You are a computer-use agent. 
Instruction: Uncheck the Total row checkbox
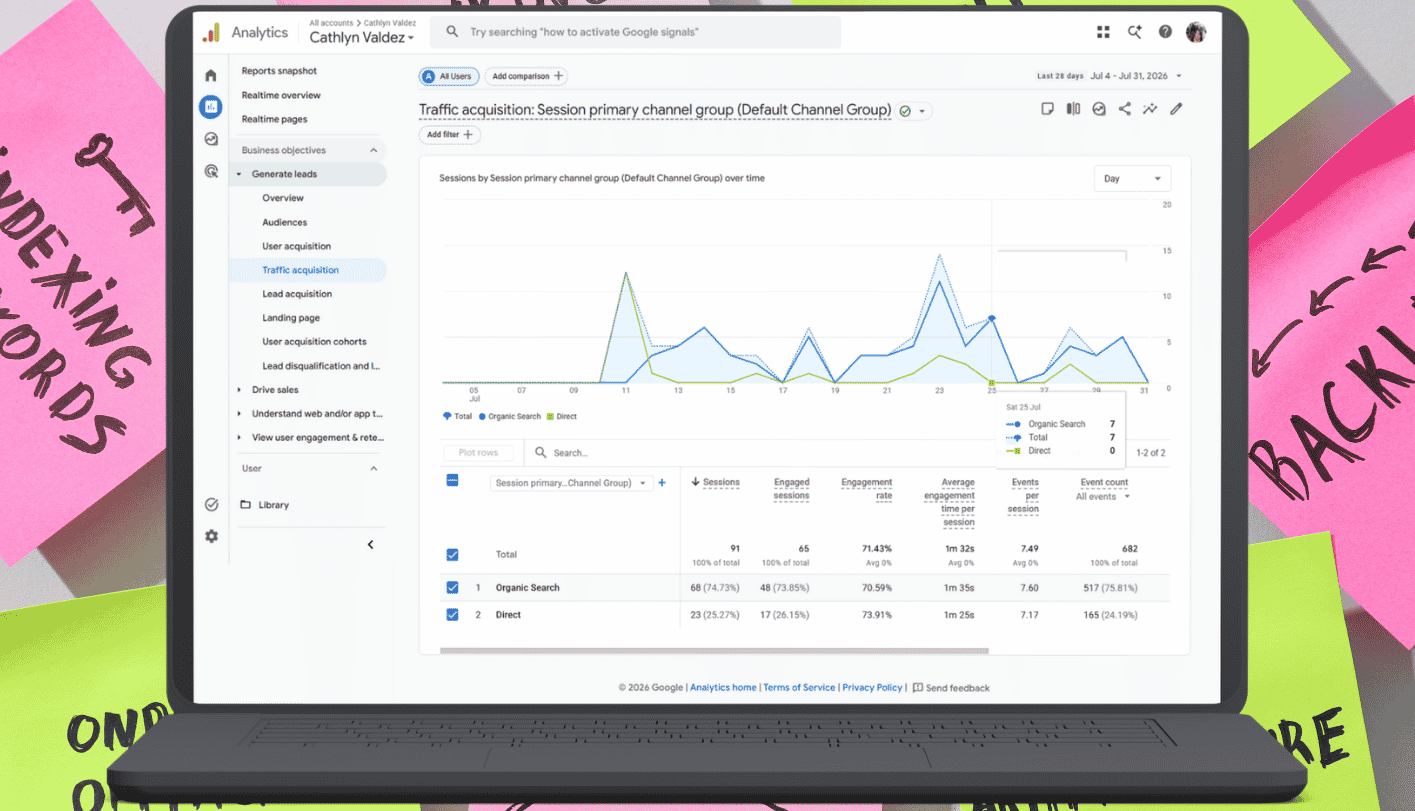[452, 554]
